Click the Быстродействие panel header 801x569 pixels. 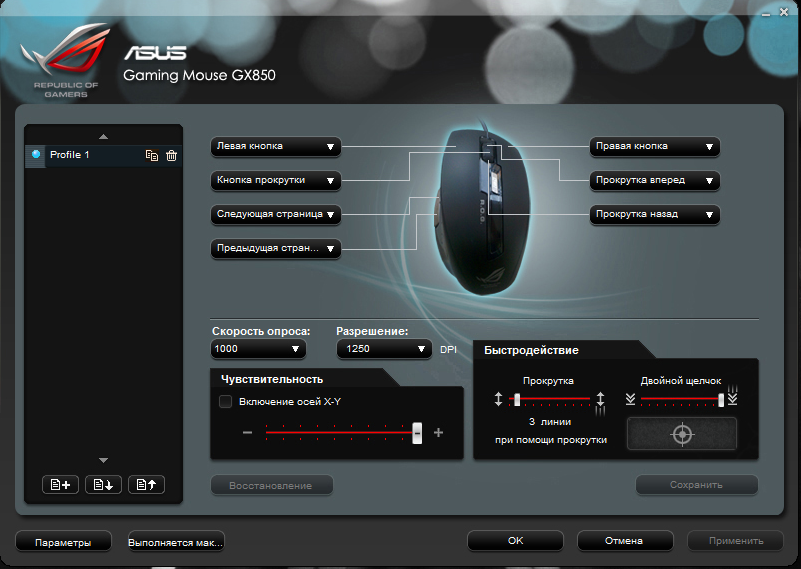pyautogui.click(x=531, y=350)
